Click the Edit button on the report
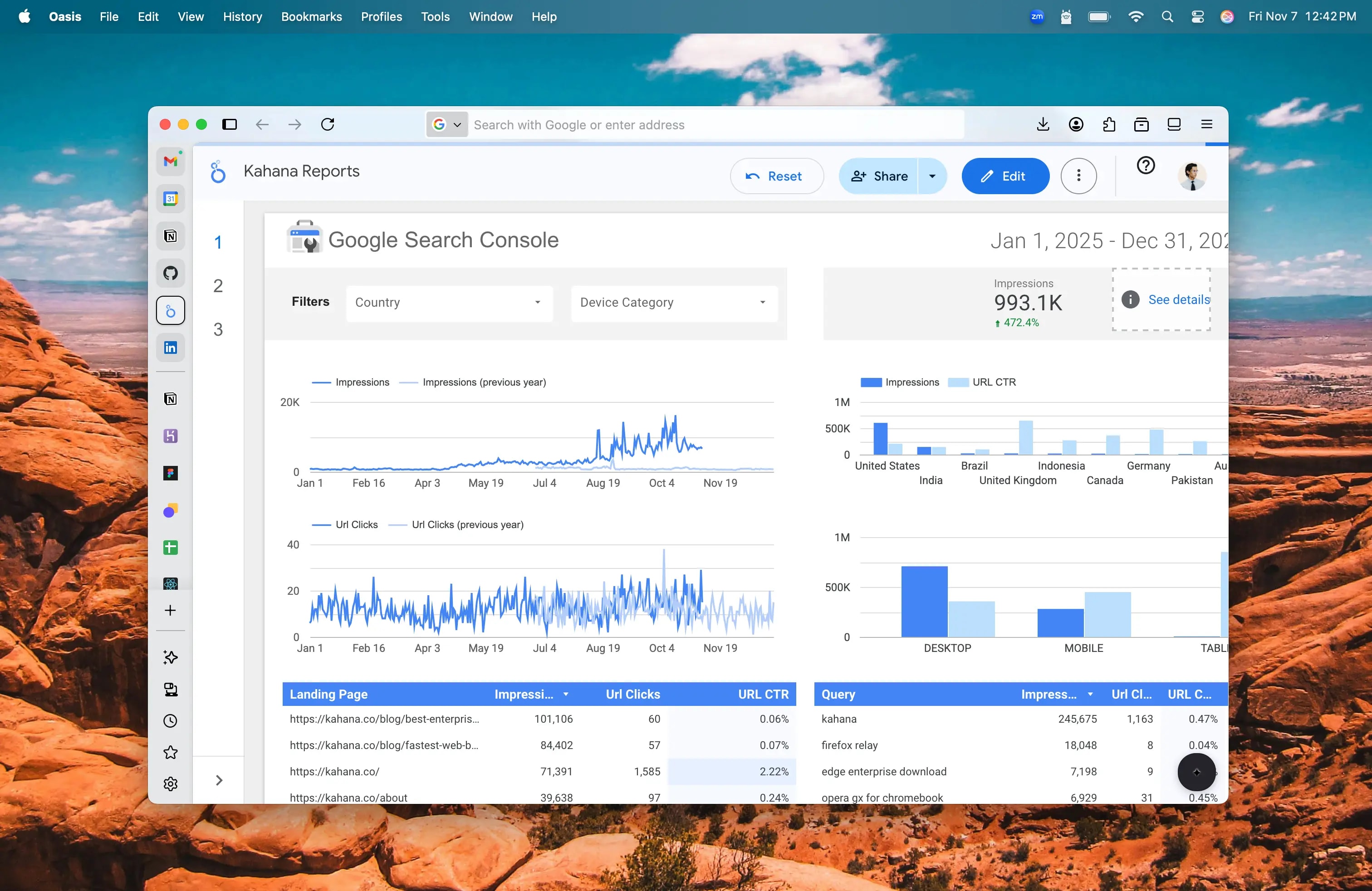 coord(1005,176)
